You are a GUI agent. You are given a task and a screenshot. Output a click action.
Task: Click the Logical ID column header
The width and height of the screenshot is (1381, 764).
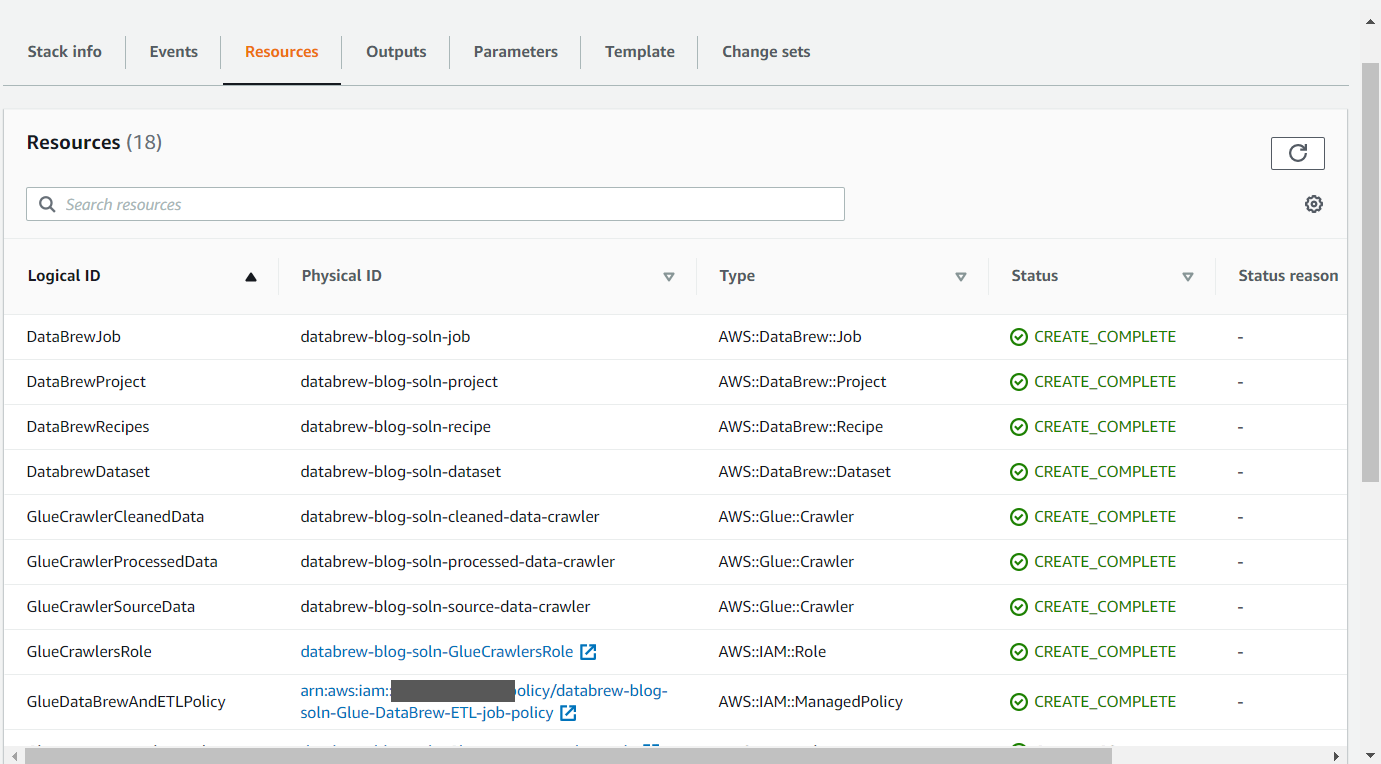point(64,276)
